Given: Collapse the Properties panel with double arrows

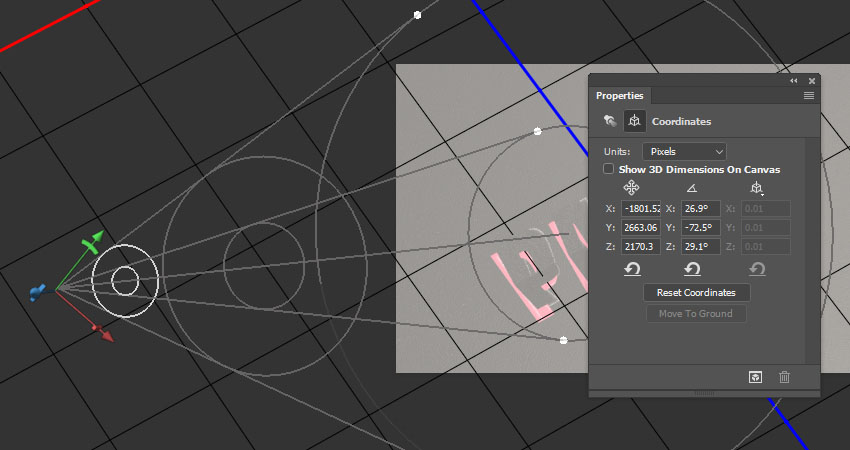Looking at the screenshot, I should 794,81.
